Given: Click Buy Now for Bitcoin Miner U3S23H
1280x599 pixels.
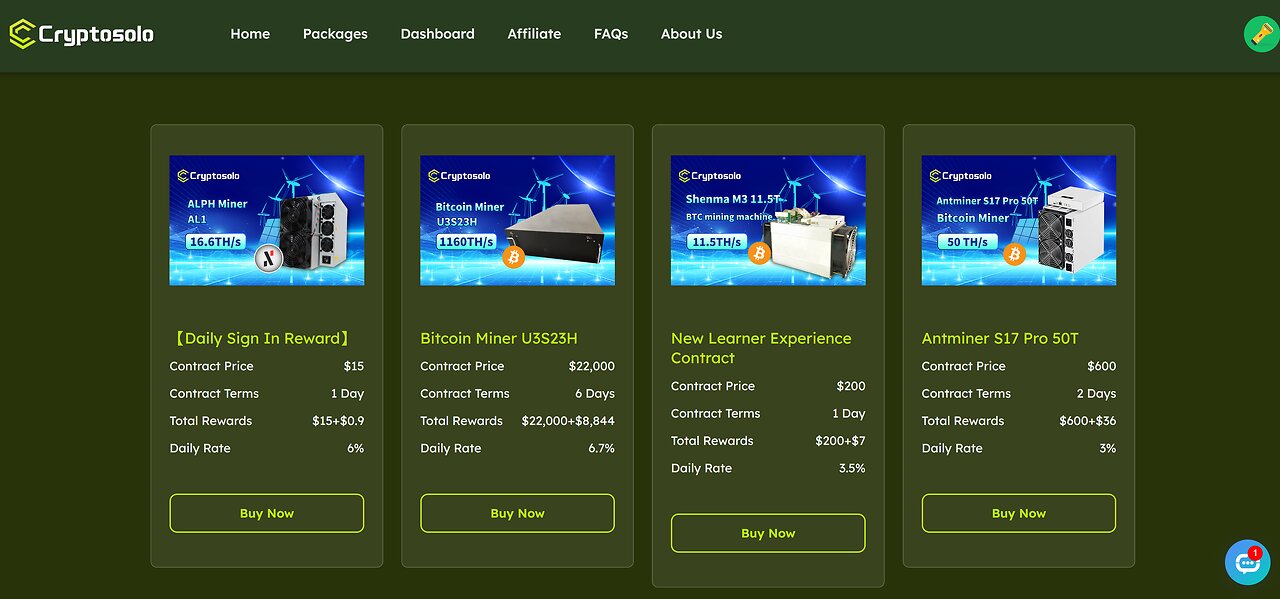Looking at the screenshot, I should (517, 513).
